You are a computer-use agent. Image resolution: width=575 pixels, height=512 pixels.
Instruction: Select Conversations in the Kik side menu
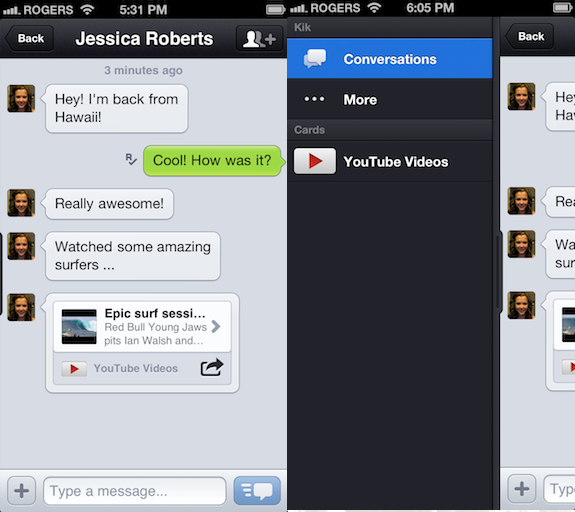point(389,59)
